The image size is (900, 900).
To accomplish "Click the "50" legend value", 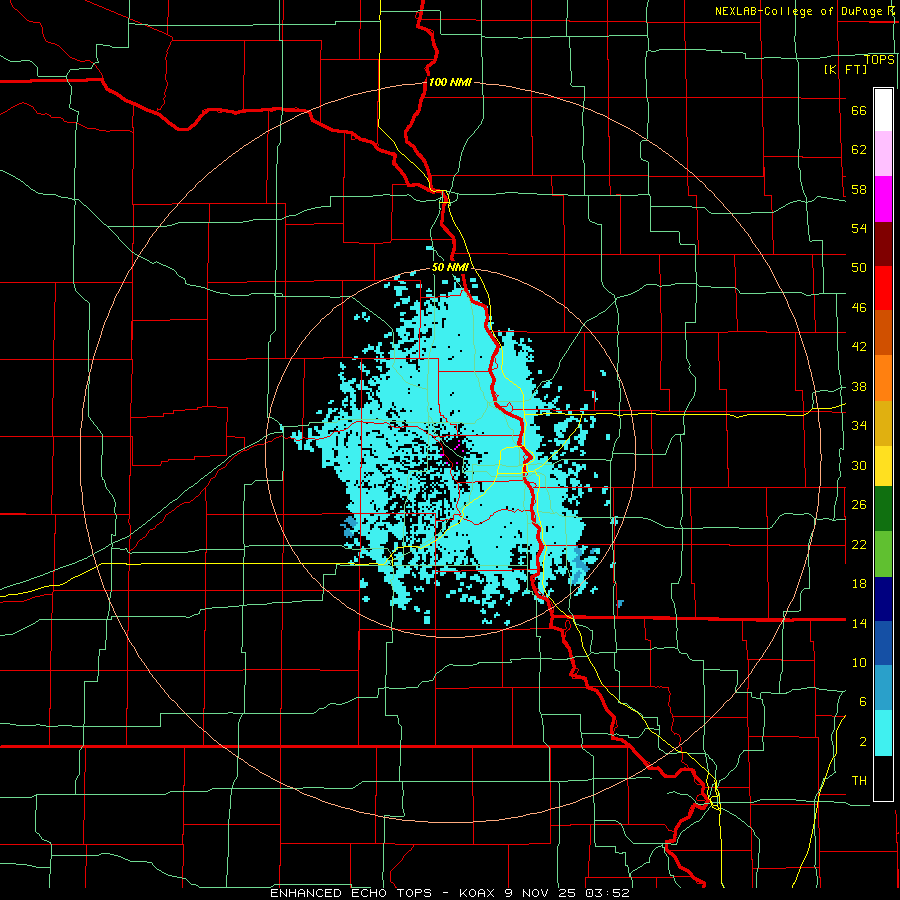I will [x=859, y=267].
